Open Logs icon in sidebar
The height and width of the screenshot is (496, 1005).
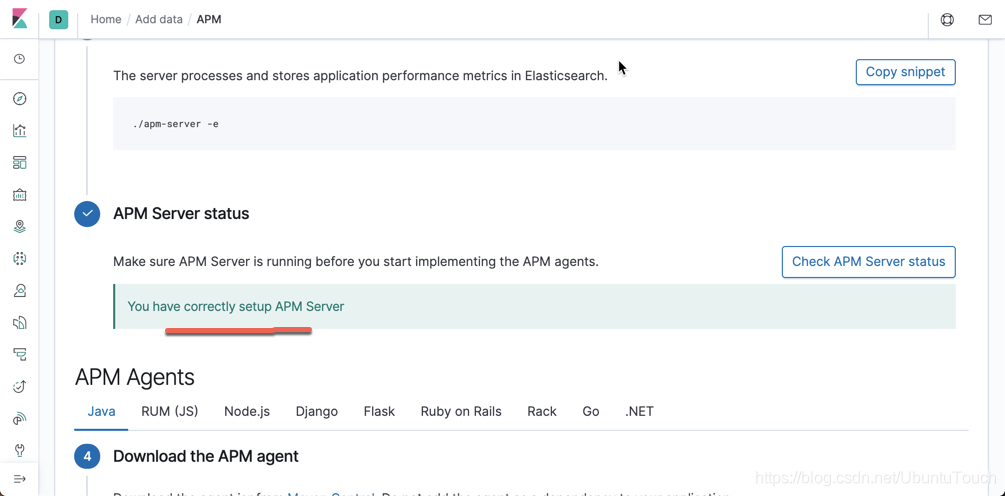coord(20,322)
